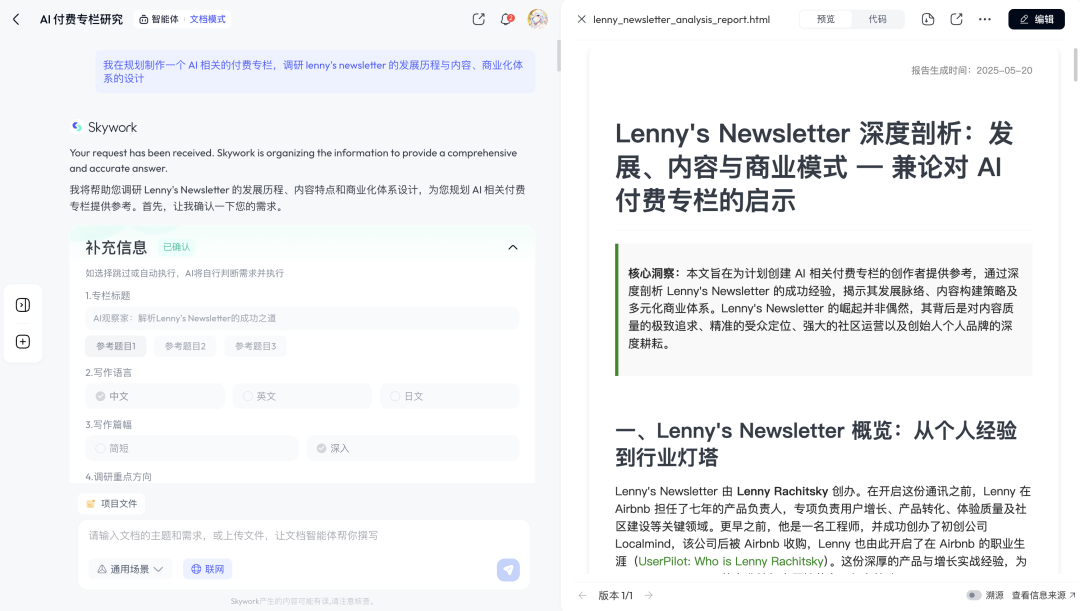Screen dimensions: 1080x611
Task: Switch to the 代码 tab
Action: 878,19
